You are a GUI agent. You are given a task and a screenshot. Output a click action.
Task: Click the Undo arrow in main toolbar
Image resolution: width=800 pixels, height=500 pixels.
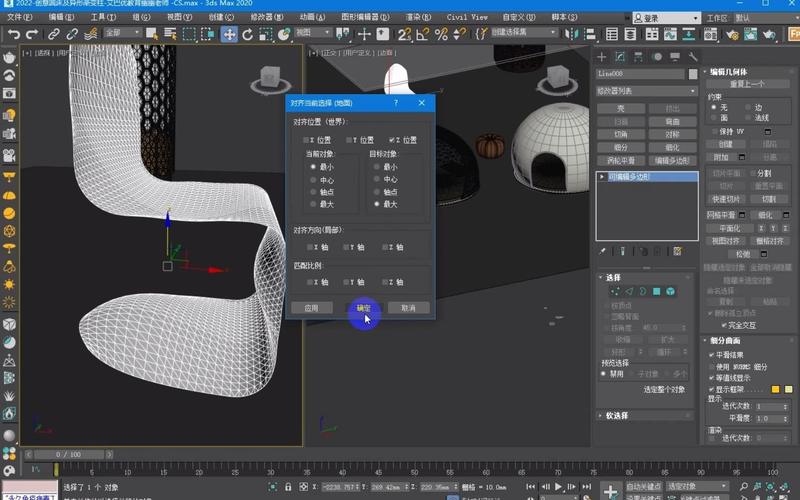13,34
